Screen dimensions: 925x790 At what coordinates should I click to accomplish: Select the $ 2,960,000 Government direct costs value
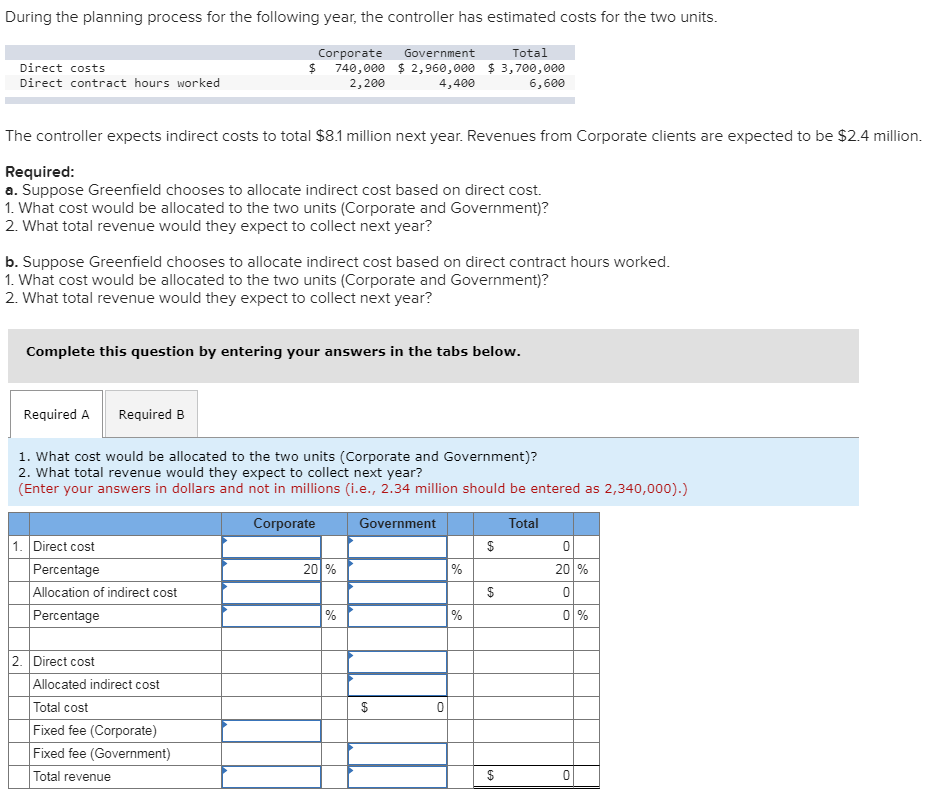[x=437, y=68]
